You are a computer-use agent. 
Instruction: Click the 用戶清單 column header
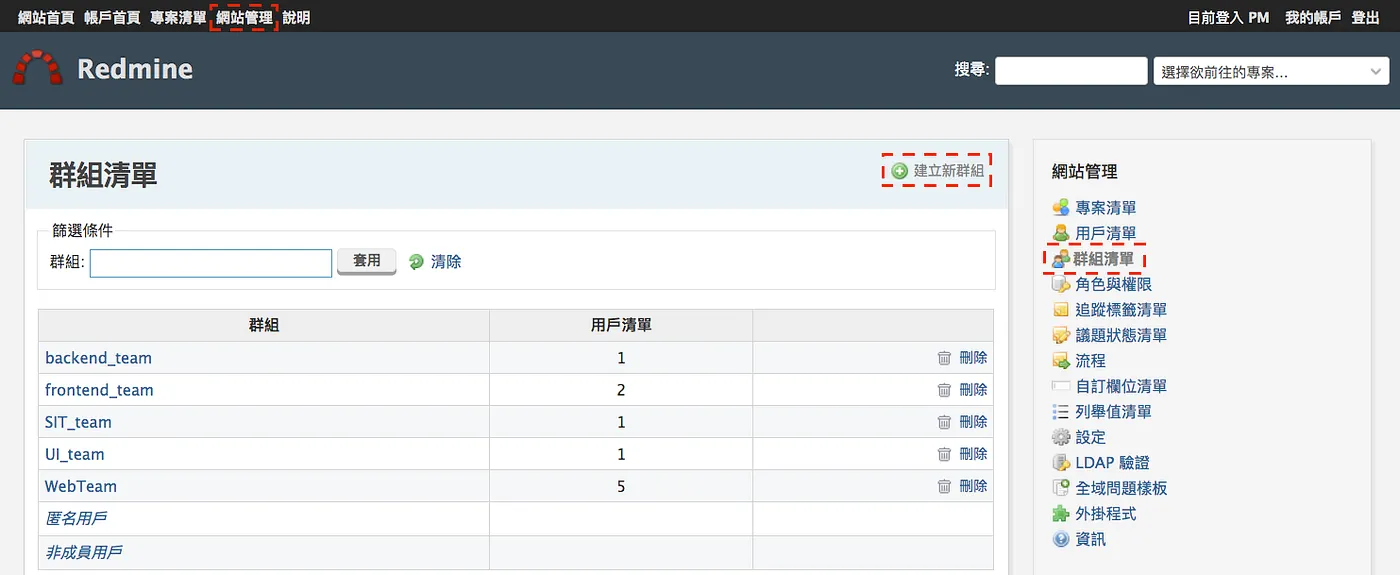click(621, 325)
